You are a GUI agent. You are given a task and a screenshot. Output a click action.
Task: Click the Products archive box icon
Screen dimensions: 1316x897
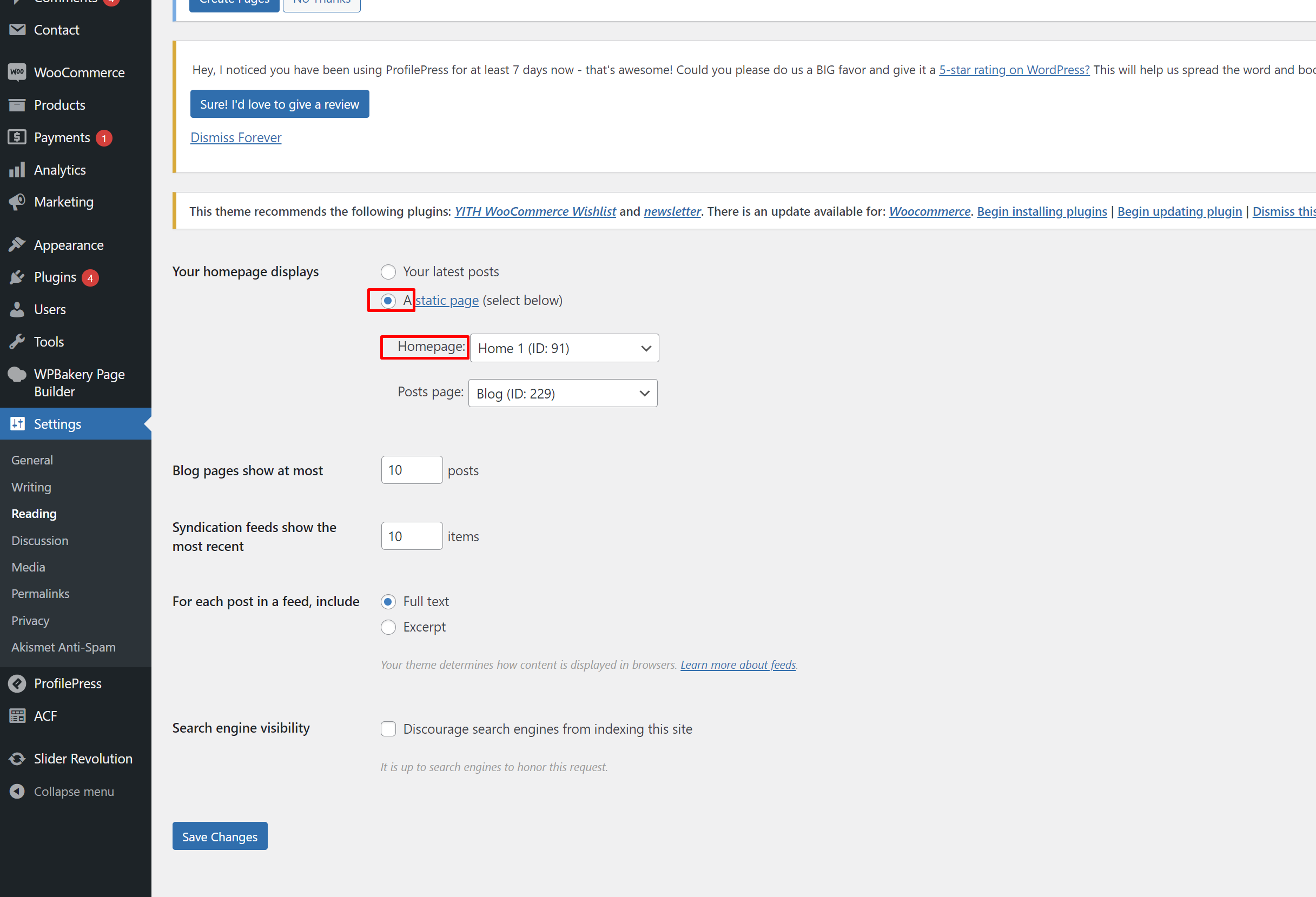[x=17, y=105]
